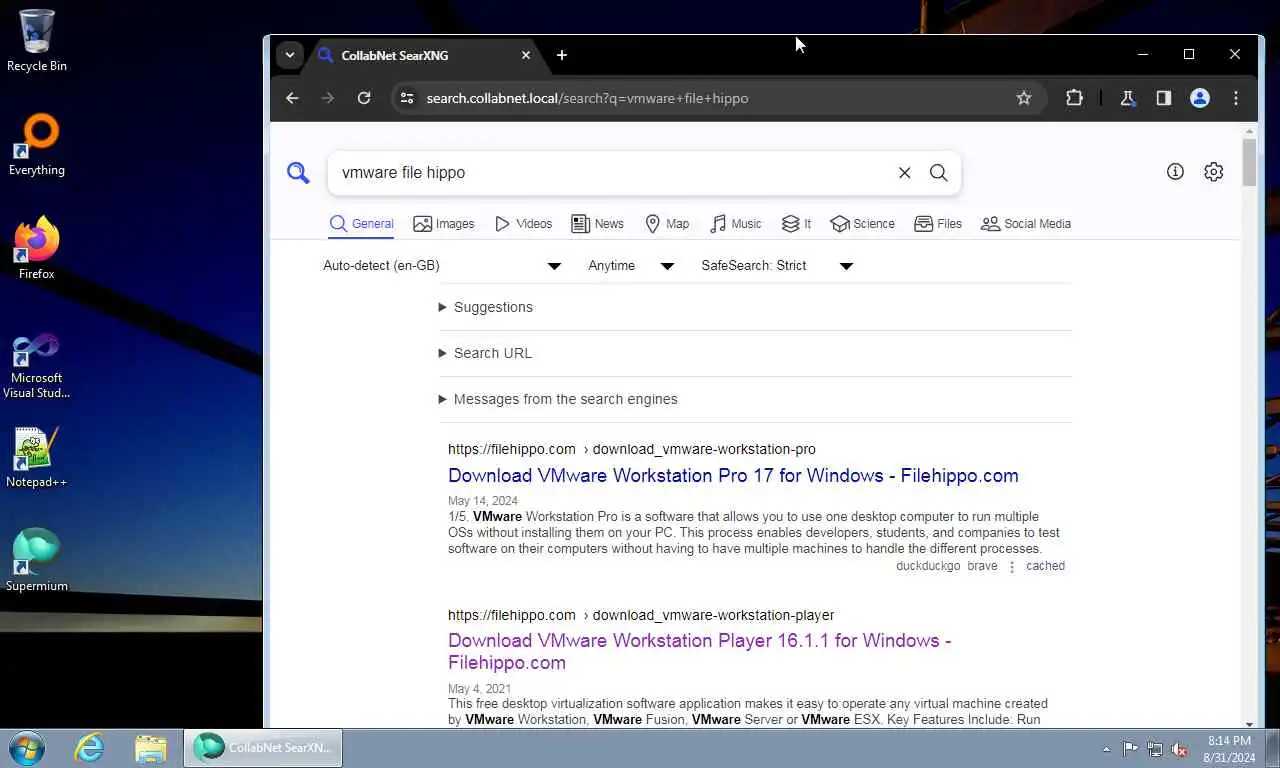Open the Recycle Bin desktop icon
Viewport: 1280px width, 768px height.
[x=37, y=40]
